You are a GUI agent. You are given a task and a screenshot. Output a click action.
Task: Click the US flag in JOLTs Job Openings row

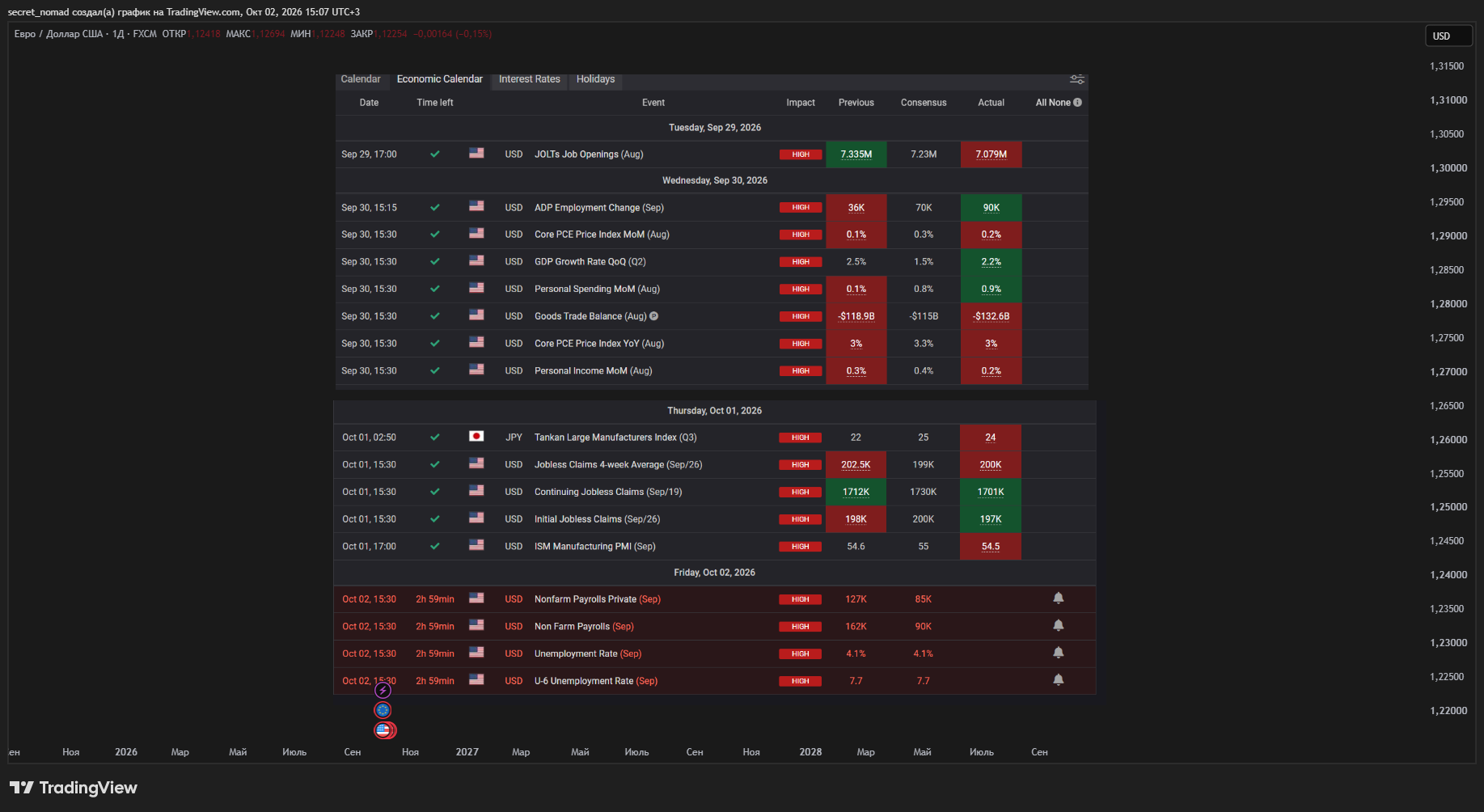[x=476, y=154]
